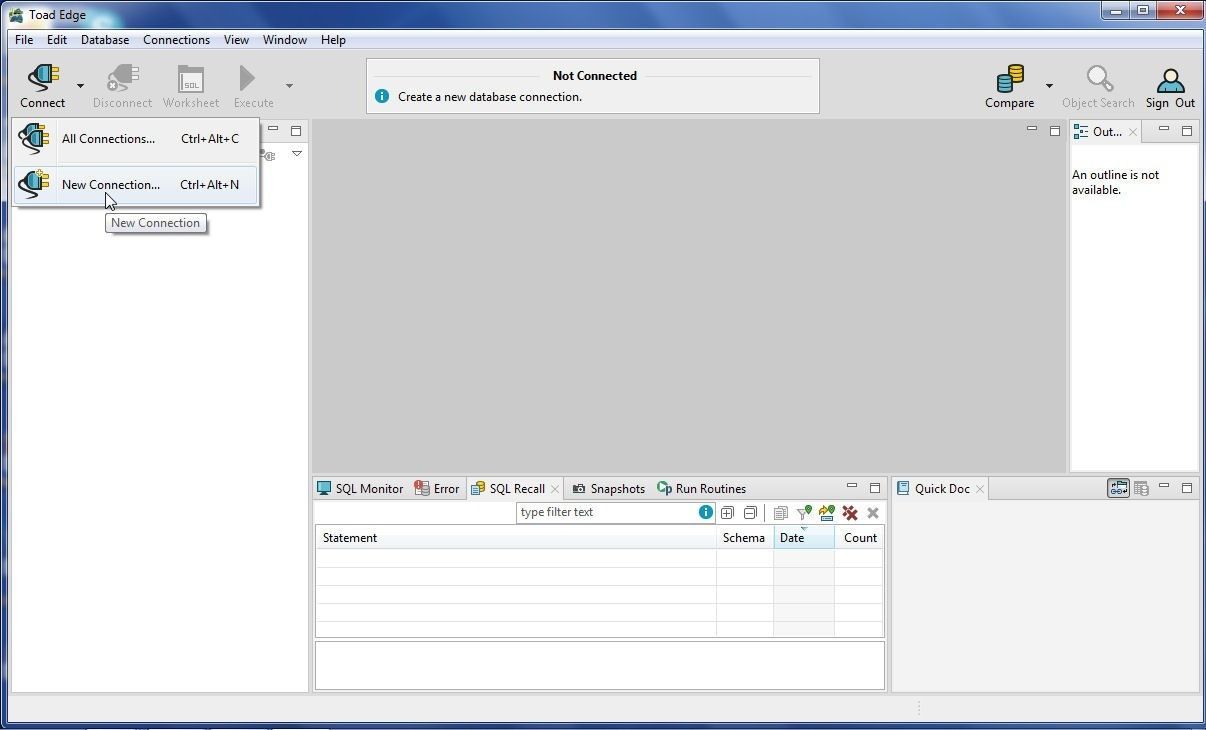This screenshot has height=730, width=1206.
Task: Maximize the Outline panel
Action: coord(1187,130)
